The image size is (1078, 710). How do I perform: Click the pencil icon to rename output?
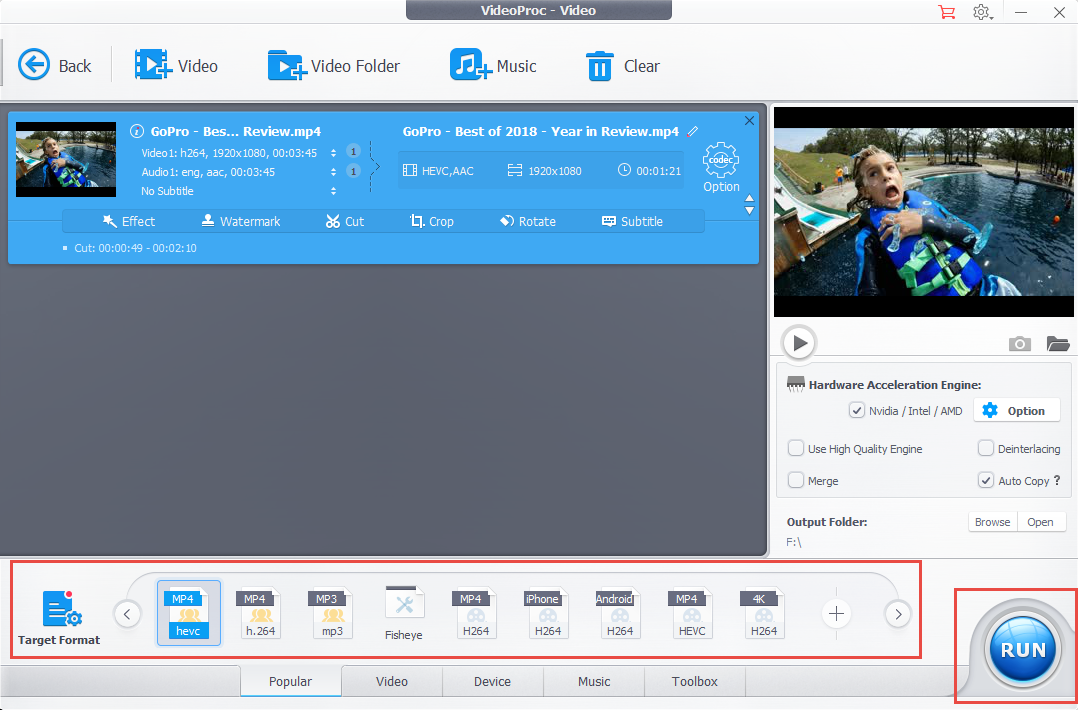(692, 131)
